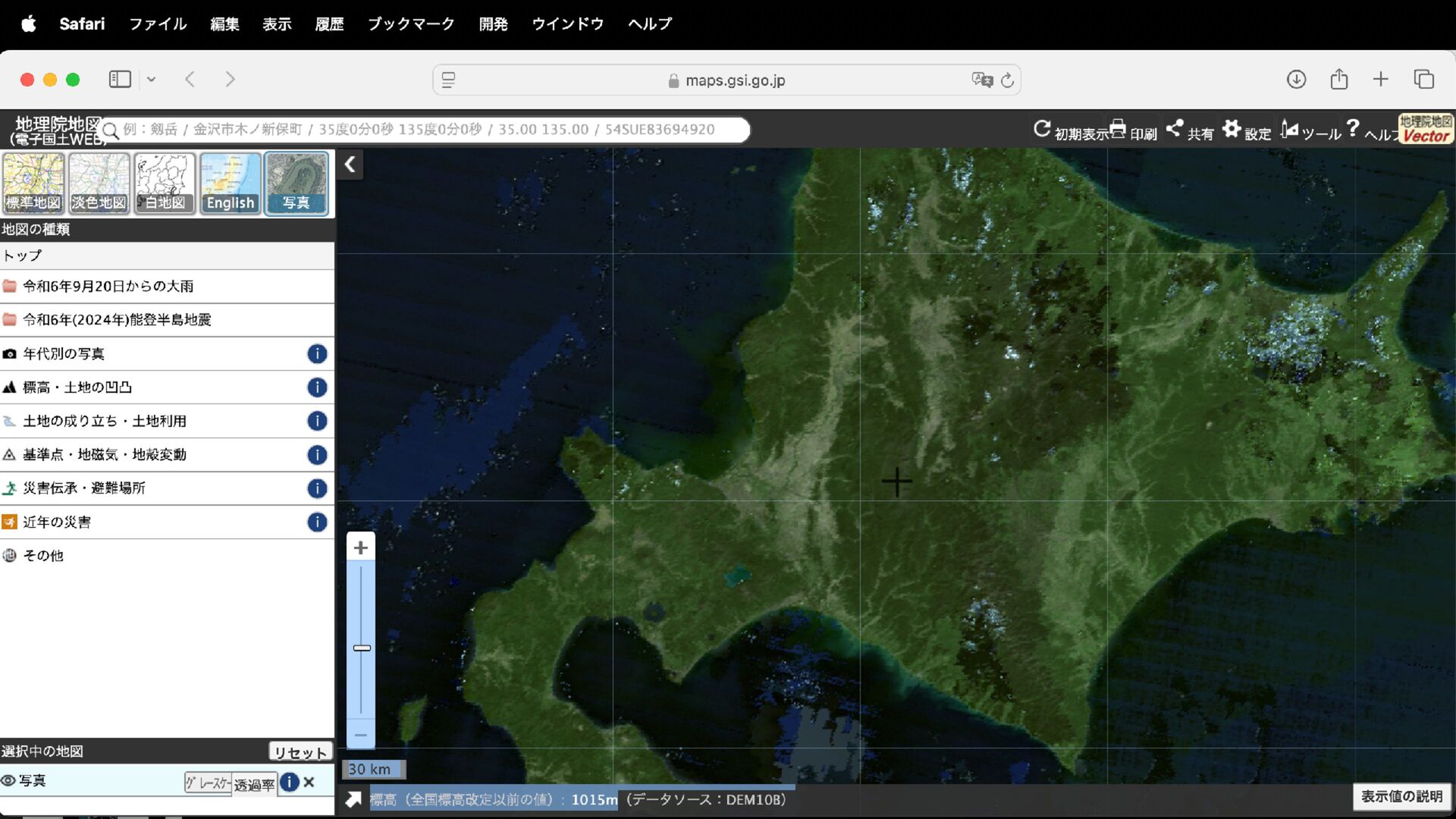Switch to 標準地図 standard map
The width and height of the screenshot is (1456, 819).
[33, 183]
